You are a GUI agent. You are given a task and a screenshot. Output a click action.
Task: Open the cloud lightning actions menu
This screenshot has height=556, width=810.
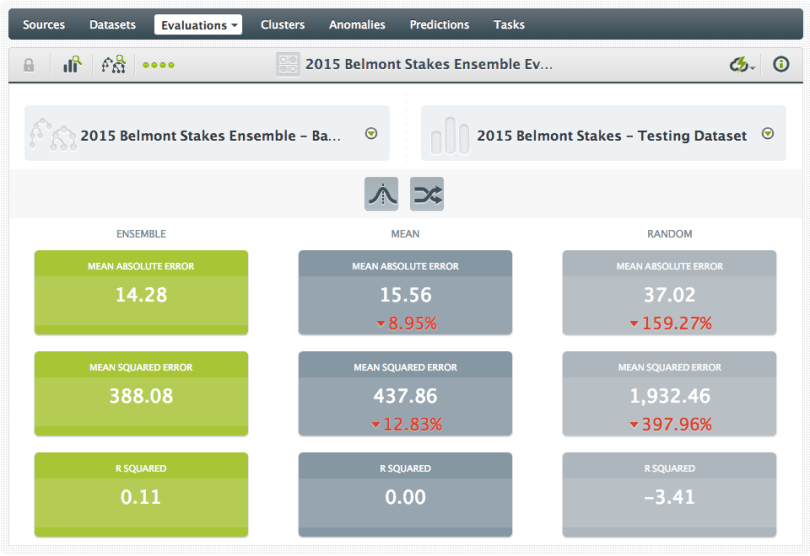(742, 65)
